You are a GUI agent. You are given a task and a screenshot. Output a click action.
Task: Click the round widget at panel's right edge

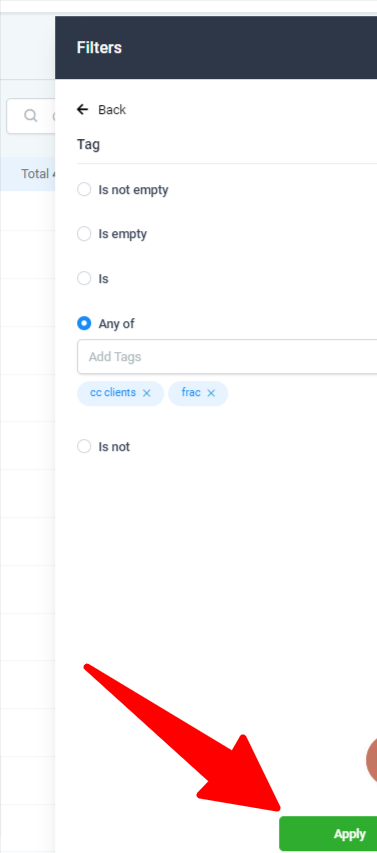(x=372, y=761)
